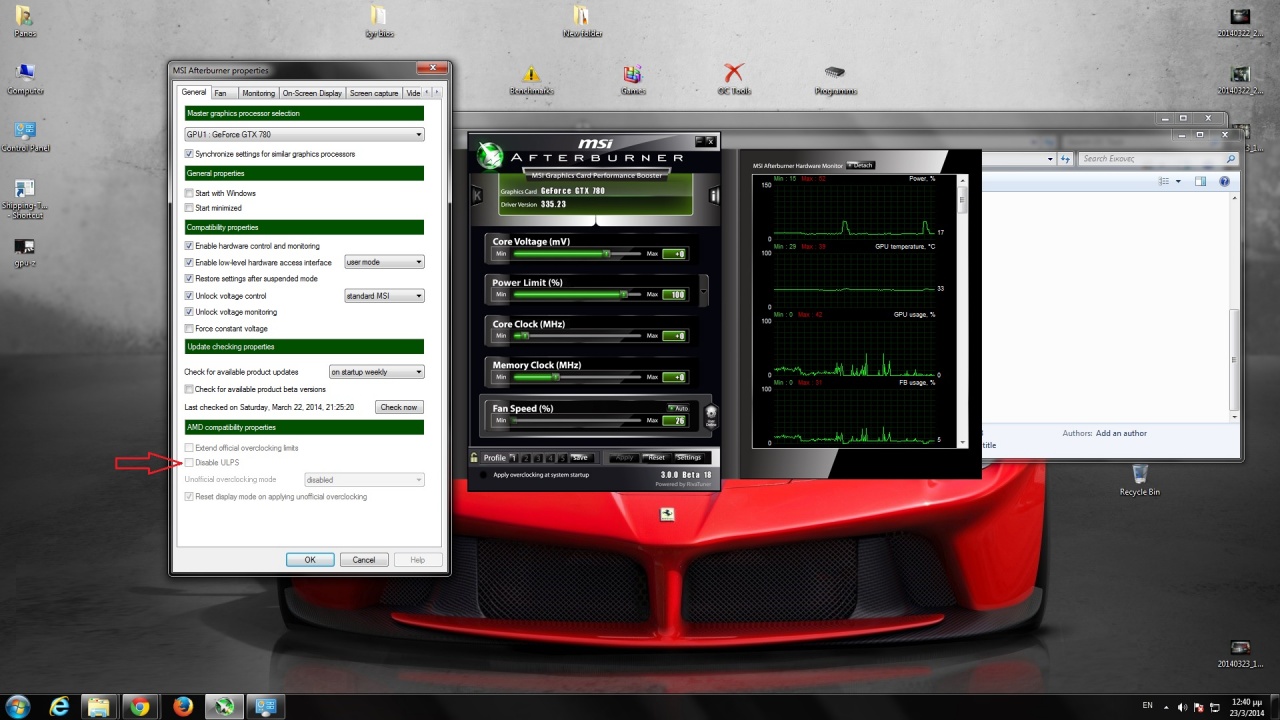
Task: Open the 'user mode' access interface dropdown
Action: point(384,262)
